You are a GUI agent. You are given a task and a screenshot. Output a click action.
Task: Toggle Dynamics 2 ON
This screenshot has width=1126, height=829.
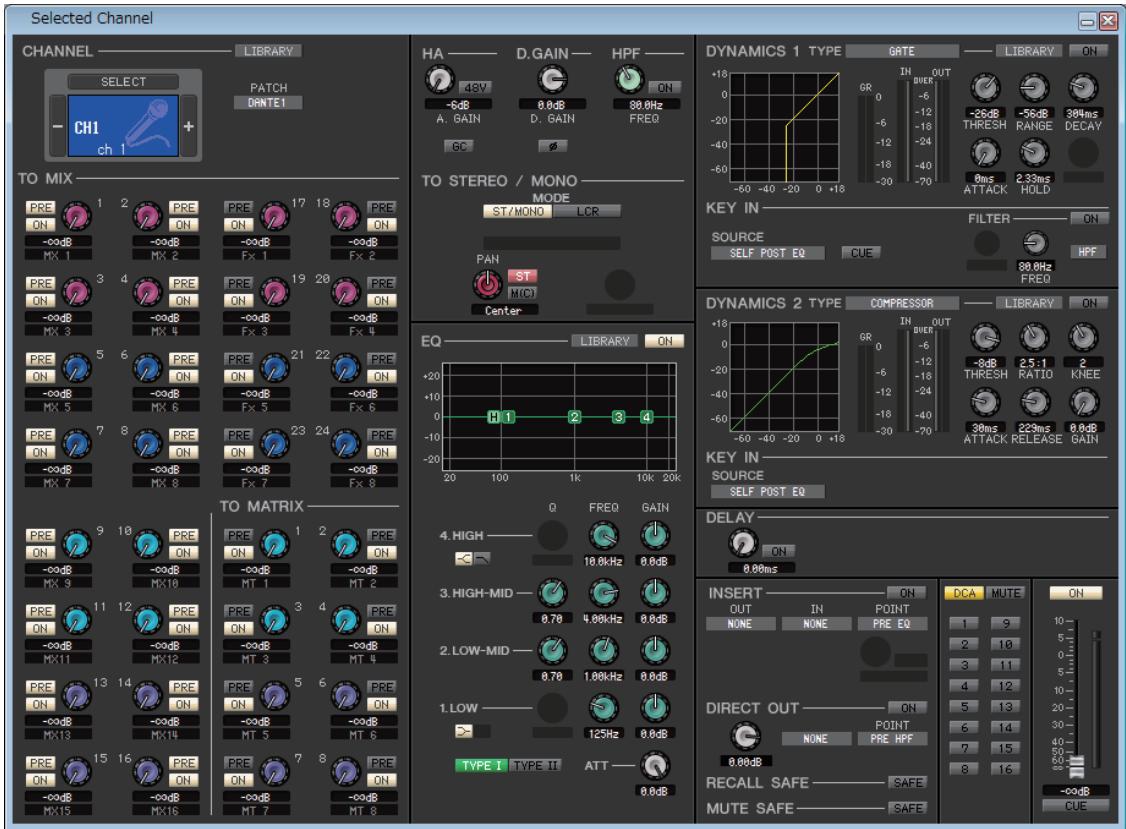pyautogui.click(x=1089, y=303)
